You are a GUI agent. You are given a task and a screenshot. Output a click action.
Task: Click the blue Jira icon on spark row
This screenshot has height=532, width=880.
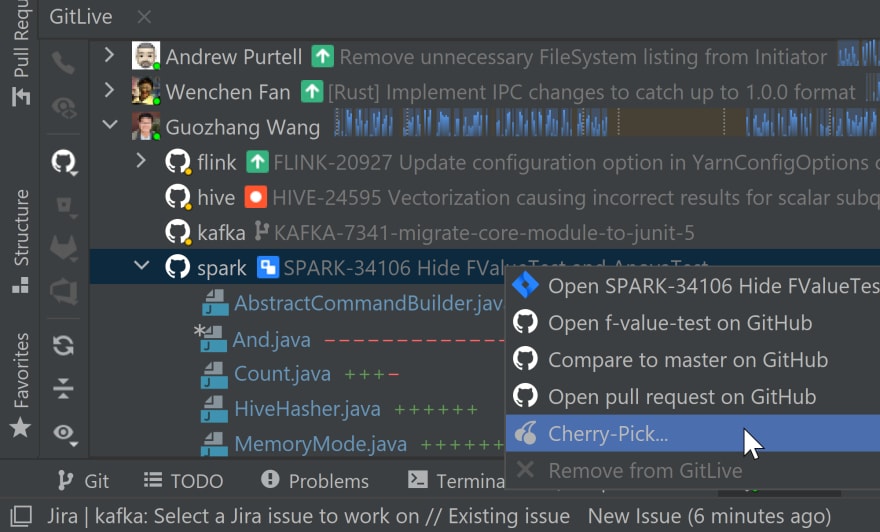[x=268, y=268]
